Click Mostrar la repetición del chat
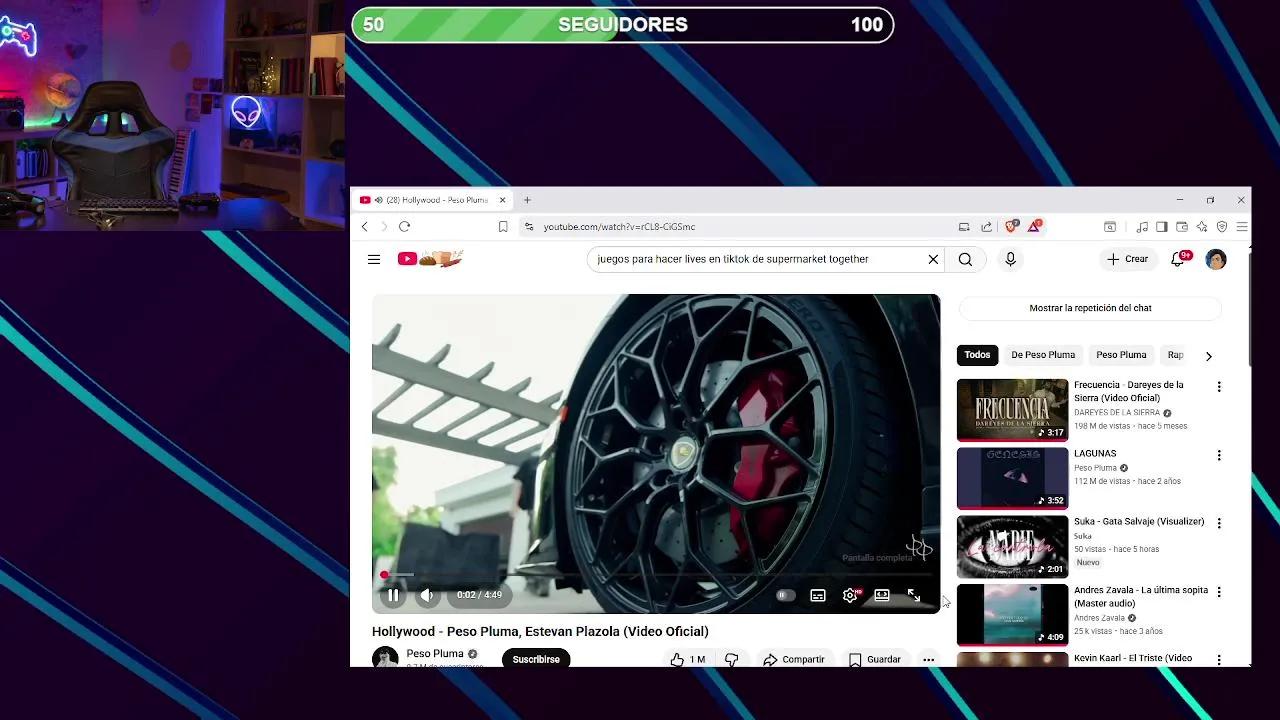 1090,308
